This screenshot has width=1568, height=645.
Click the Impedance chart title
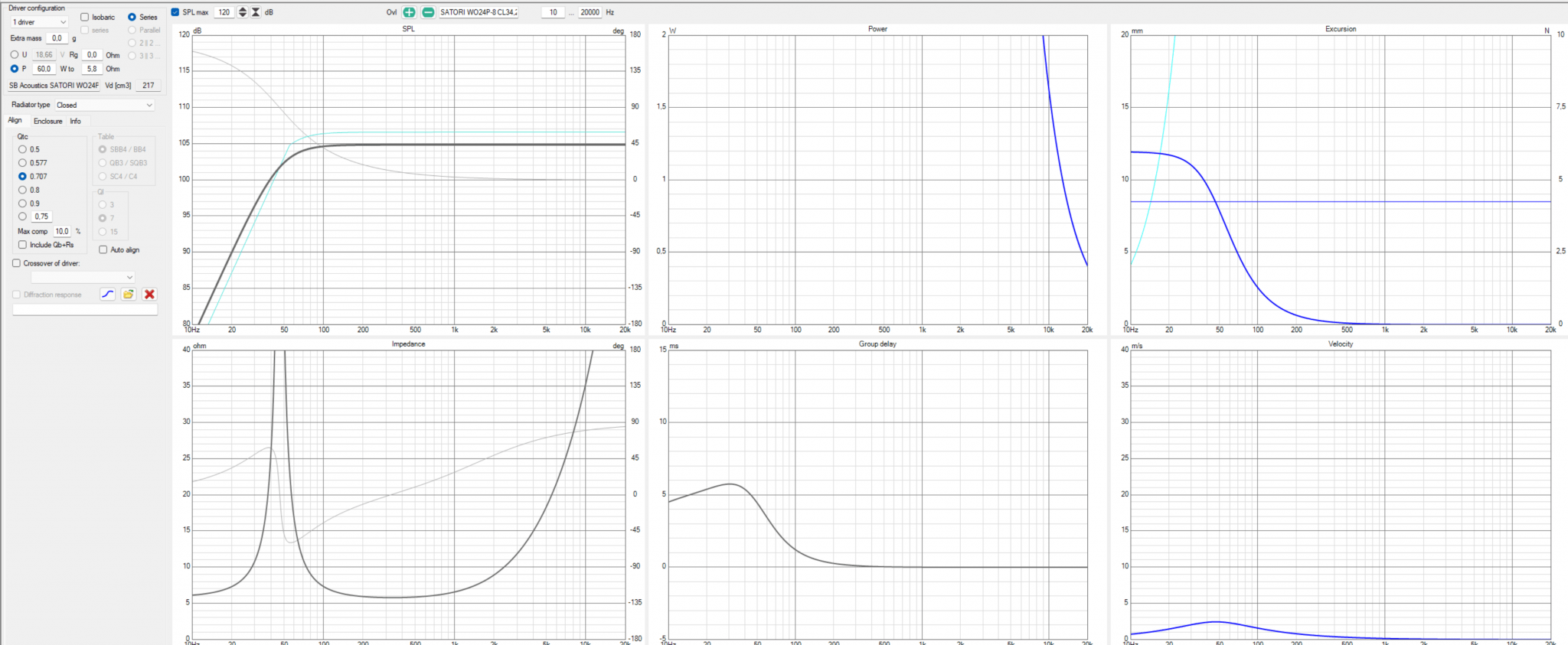click(x=409, y=344)
